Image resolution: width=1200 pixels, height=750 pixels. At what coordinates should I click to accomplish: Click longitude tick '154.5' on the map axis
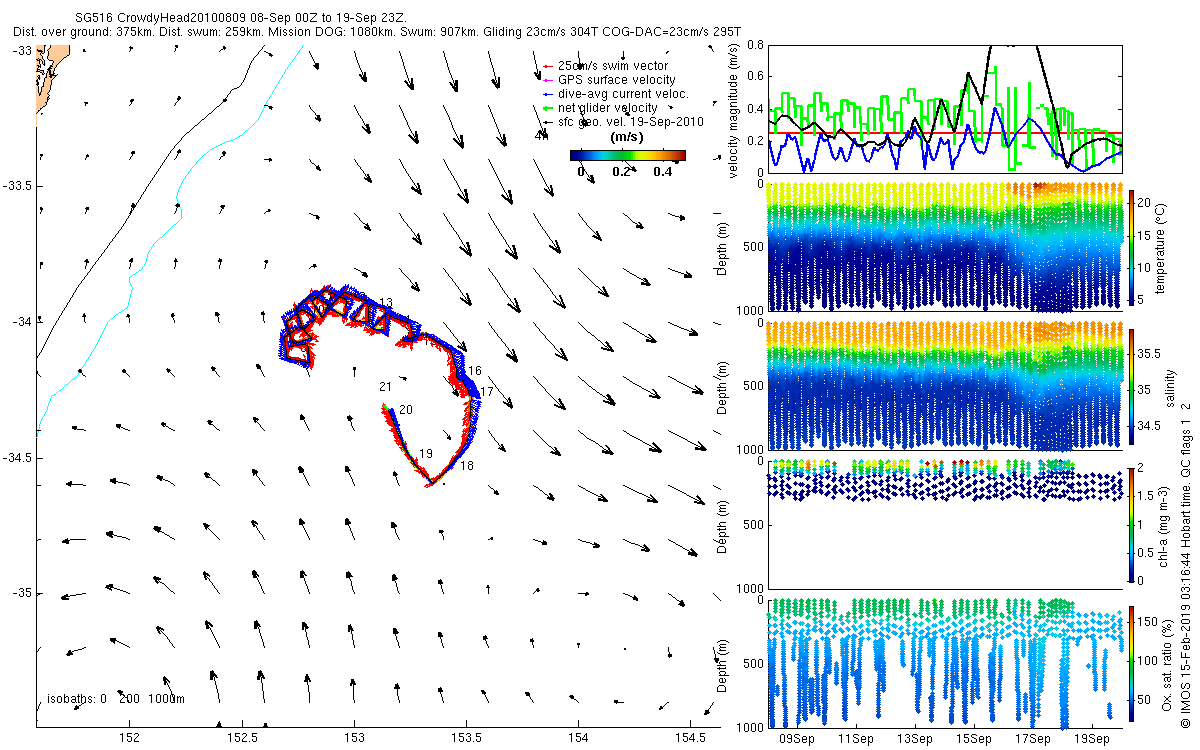coord(692,738)
